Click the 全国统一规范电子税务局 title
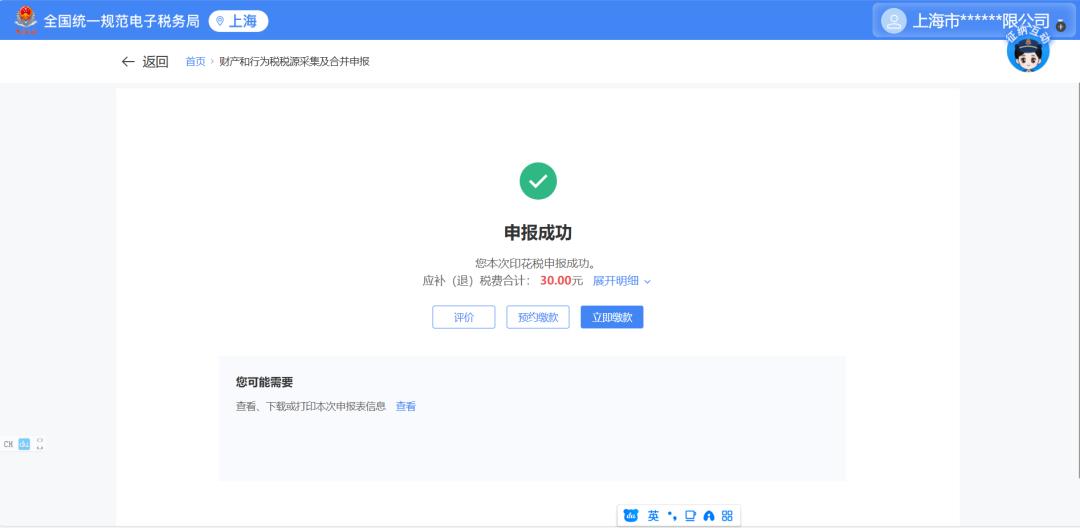Screen dimensions: 1080x528 tap(122, 21)
